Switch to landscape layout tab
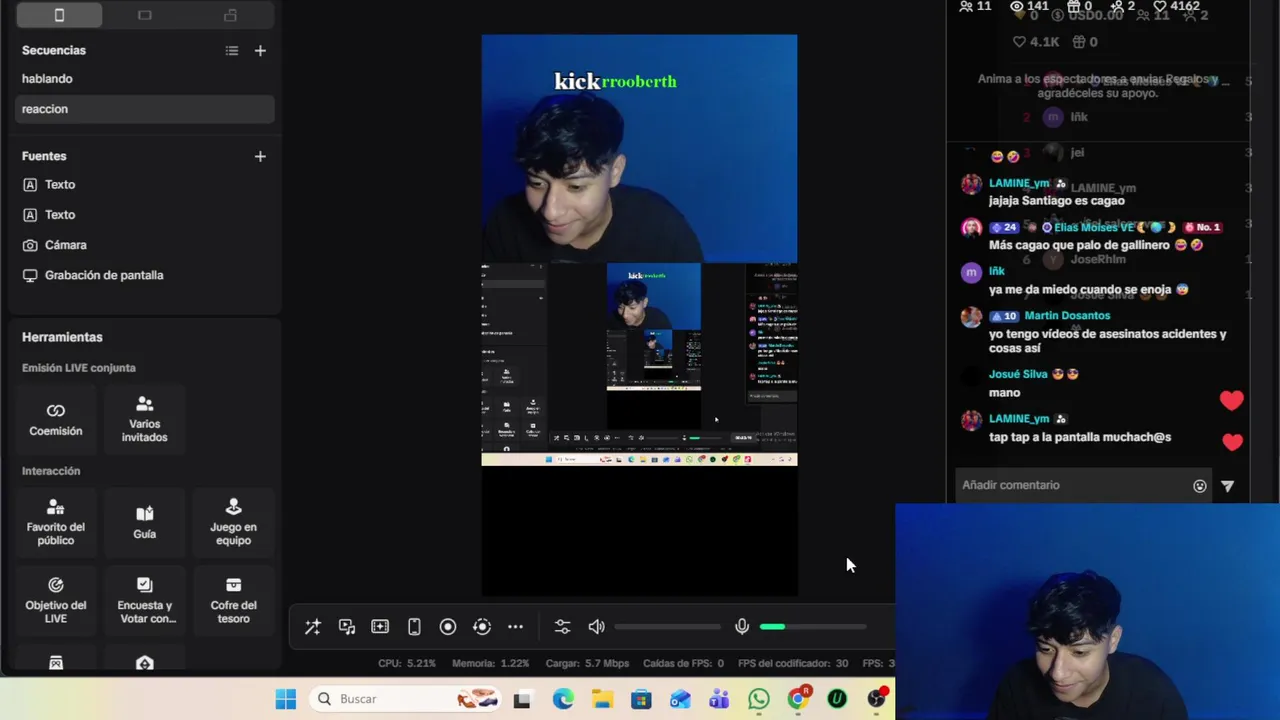Image resolution: width=1280 pixels, height=720 pixels. [x=145, y=15]
